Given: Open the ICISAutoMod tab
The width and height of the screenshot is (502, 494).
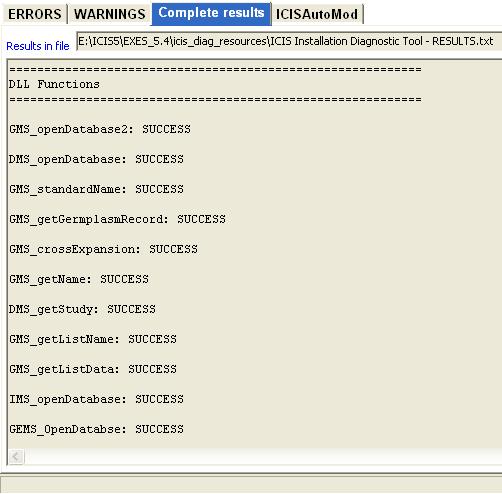Looking at the screenshot, I should pyautogui.click(x=317, y=14).
